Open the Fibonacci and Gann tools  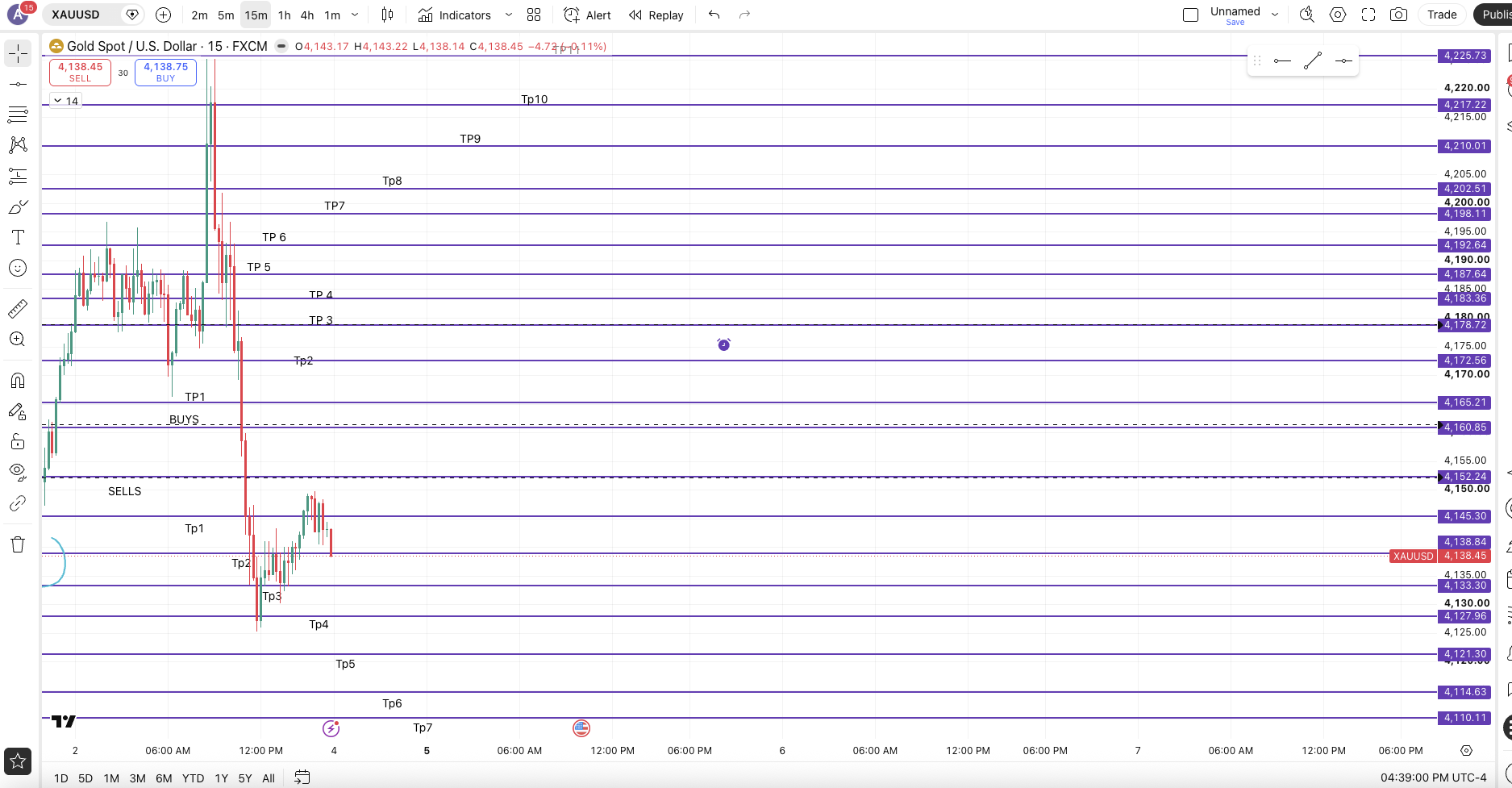[x=18, y=115]
